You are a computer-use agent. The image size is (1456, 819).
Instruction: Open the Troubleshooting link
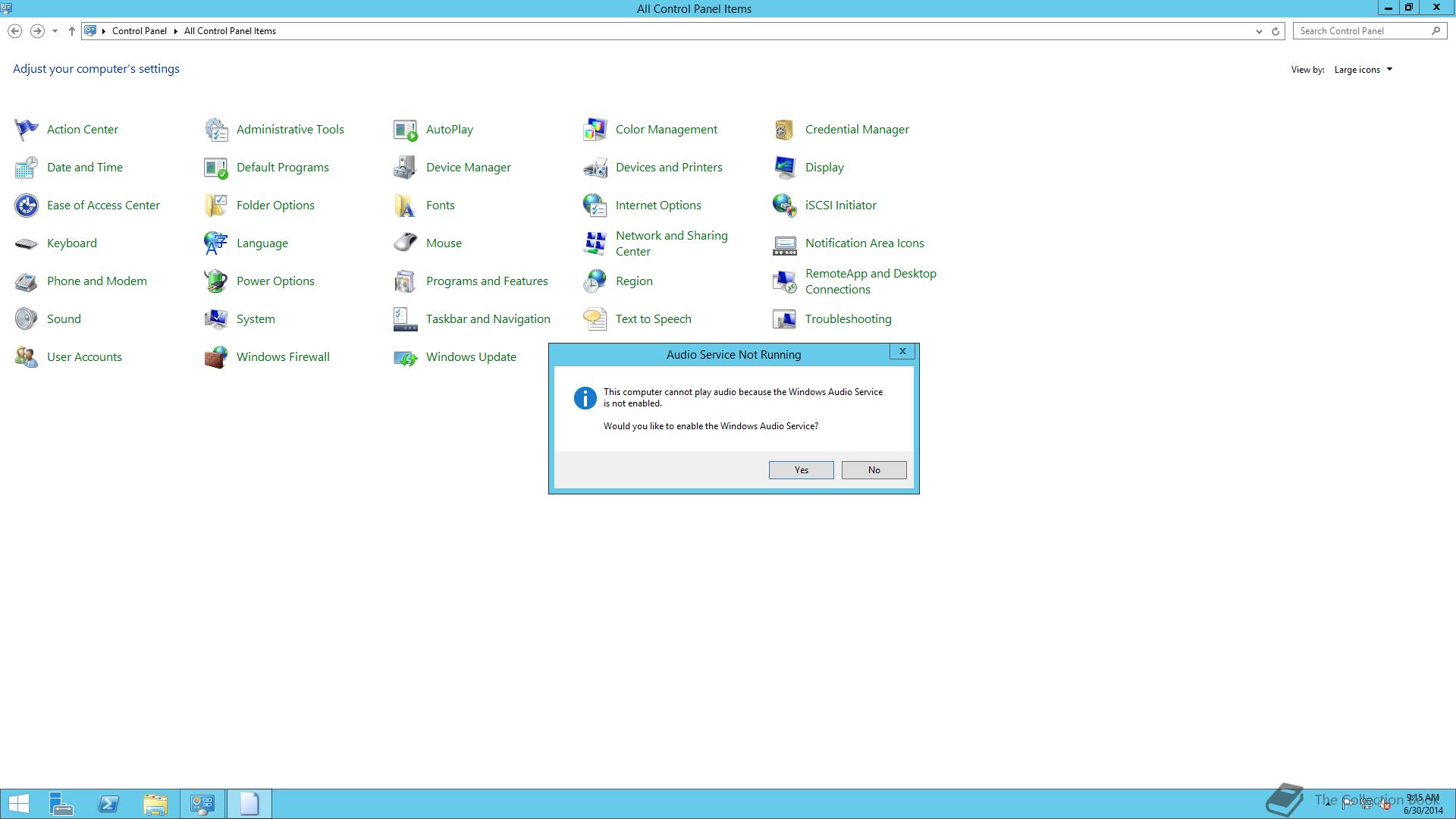849,319
